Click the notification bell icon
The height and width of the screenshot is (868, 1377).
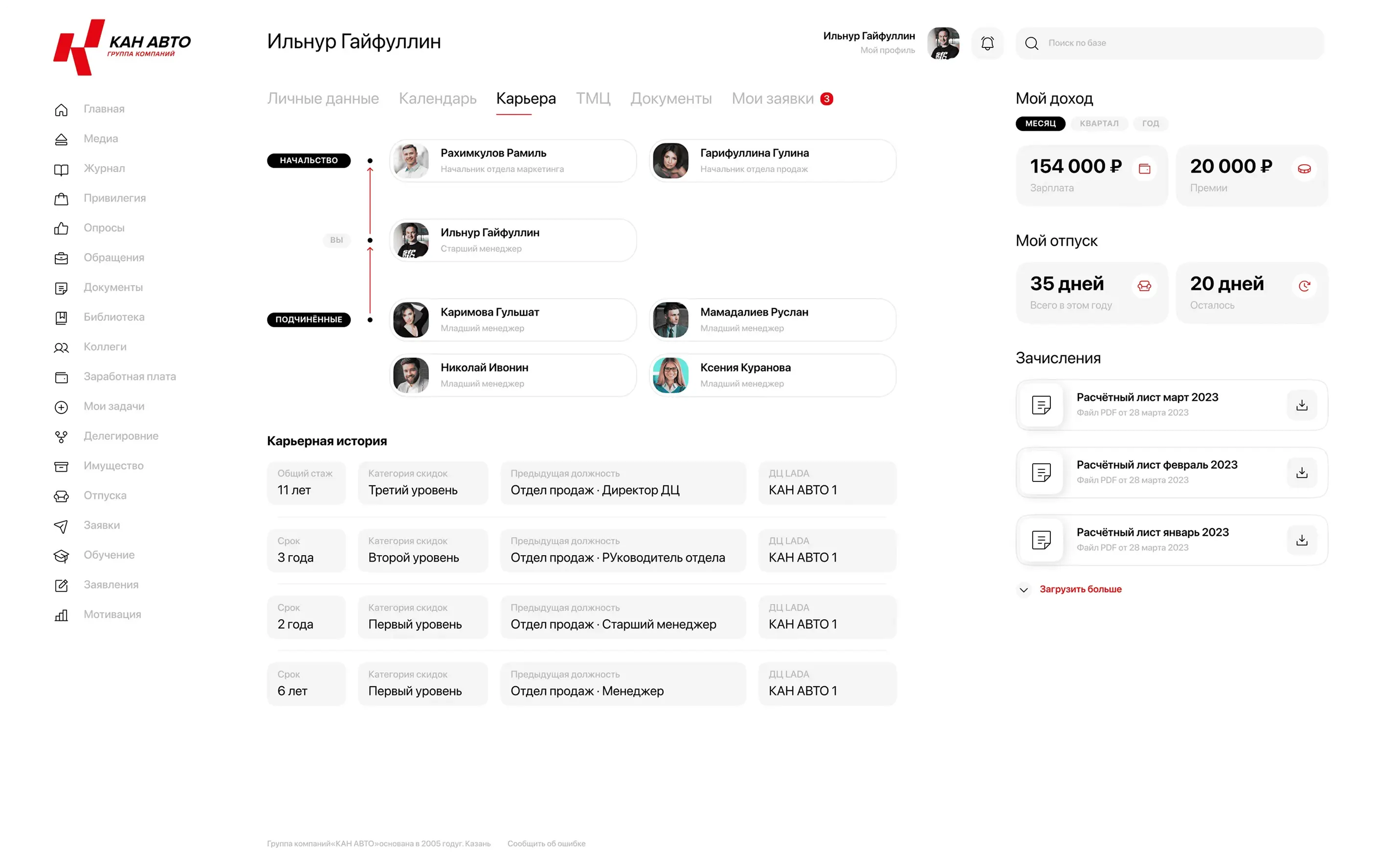point(987,43)
